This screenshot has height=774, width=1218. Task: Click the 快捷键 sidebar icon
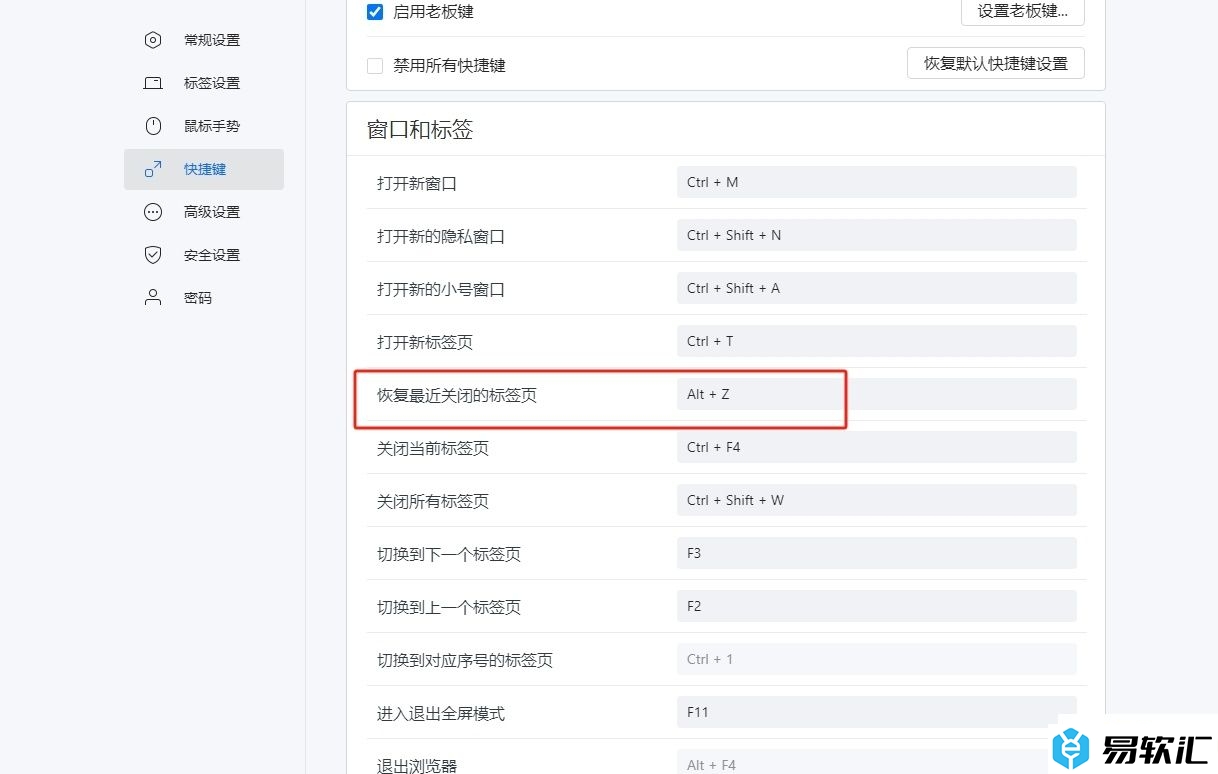(x=153, y=169)
